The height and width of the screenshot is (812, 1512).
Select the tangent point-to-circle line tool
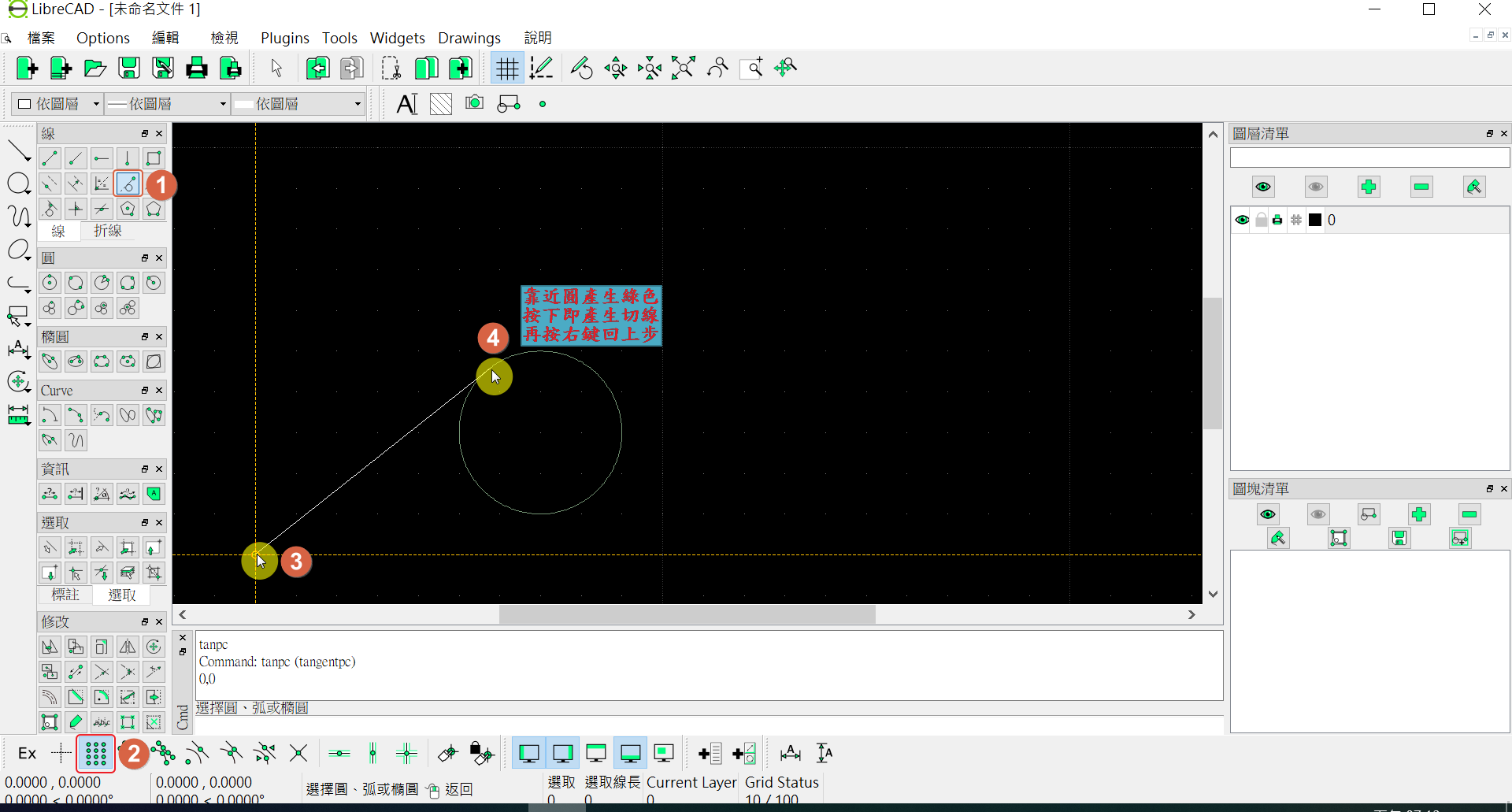[x=128, y=184]
